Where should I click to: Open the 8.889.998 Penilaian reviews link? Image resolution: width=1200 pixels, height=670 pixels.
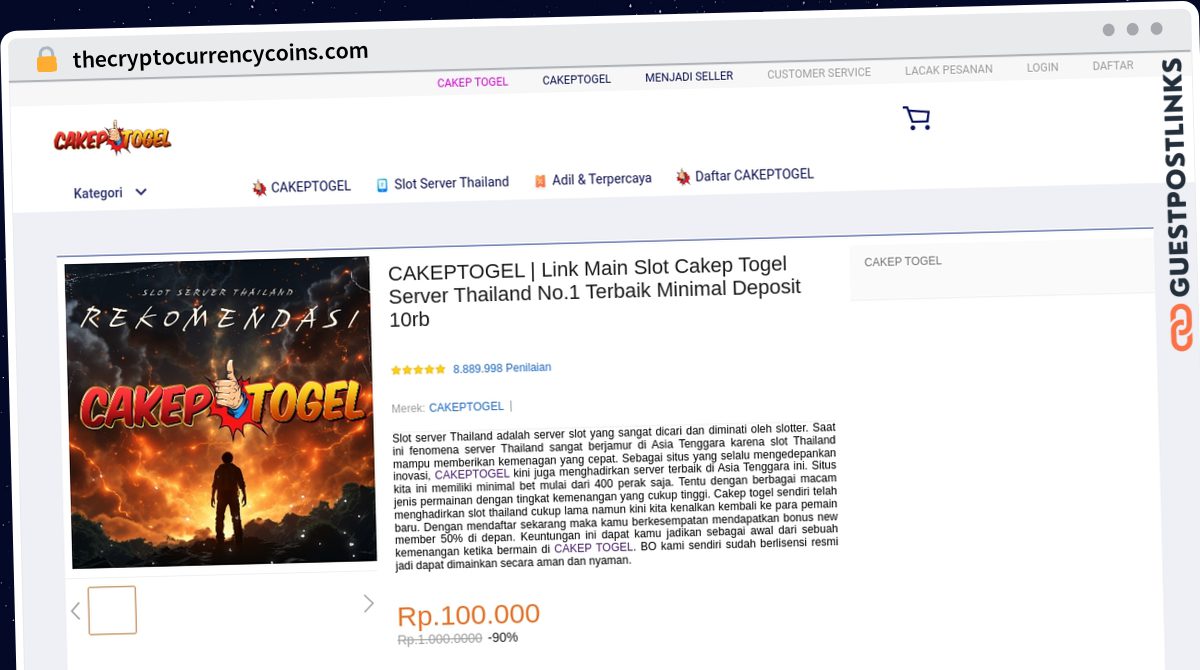point(502,368)
